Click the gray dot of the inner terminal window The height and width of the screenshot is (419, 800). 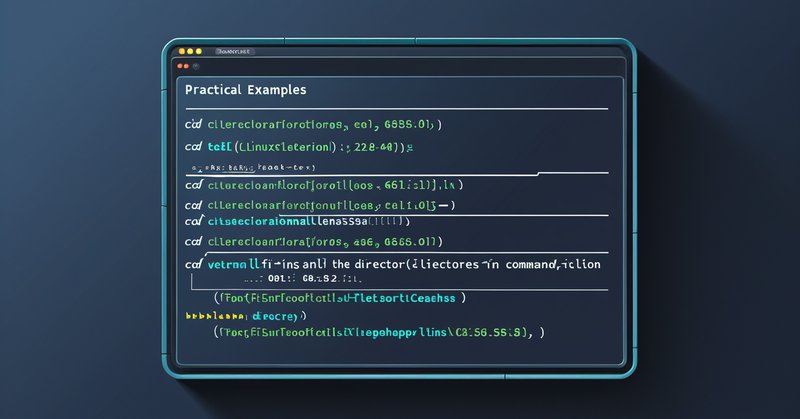pyautogui.click(x=194, y=66)
